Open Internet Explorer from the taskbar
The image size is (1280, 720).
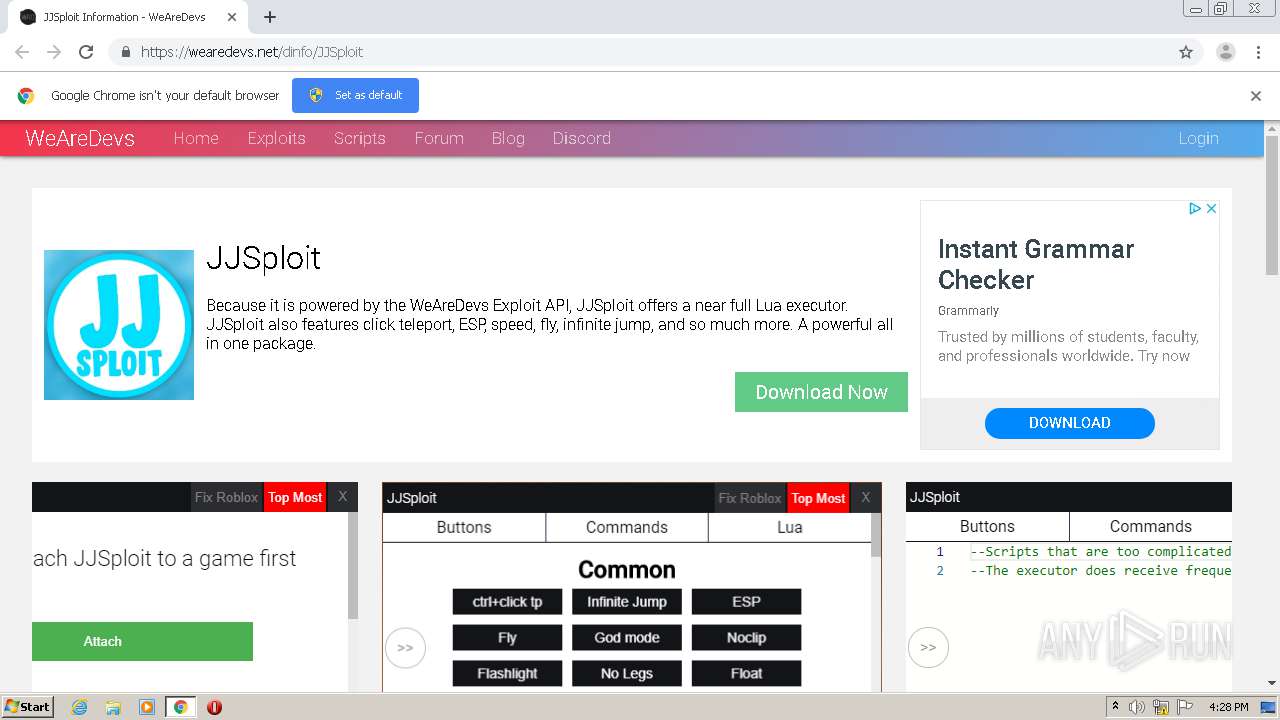pyautogui.click(x=80, y=707)
